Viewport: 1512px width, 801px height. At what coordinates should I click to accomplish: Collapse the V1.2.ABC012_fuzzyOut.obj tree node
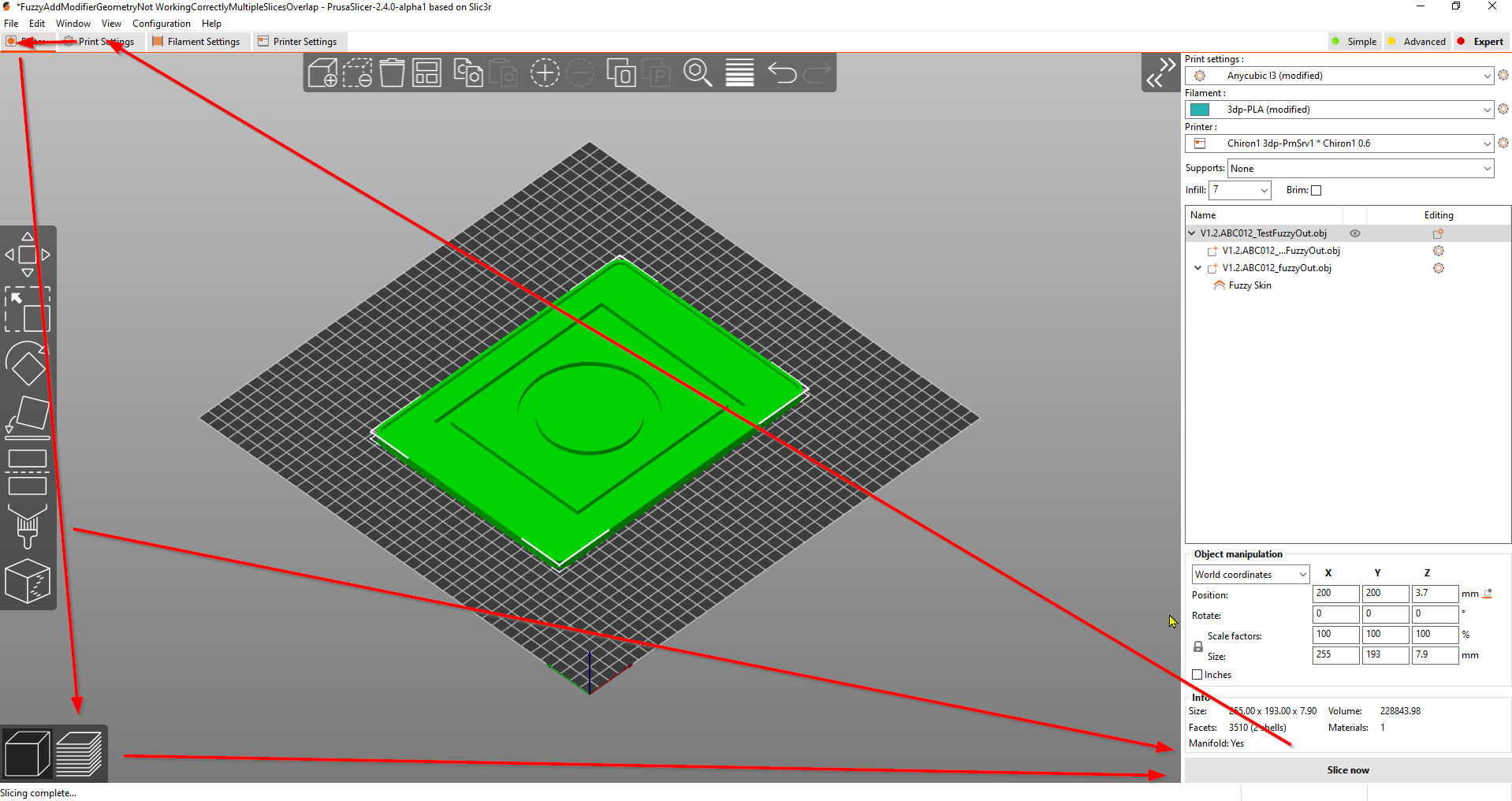(1198, 268)
